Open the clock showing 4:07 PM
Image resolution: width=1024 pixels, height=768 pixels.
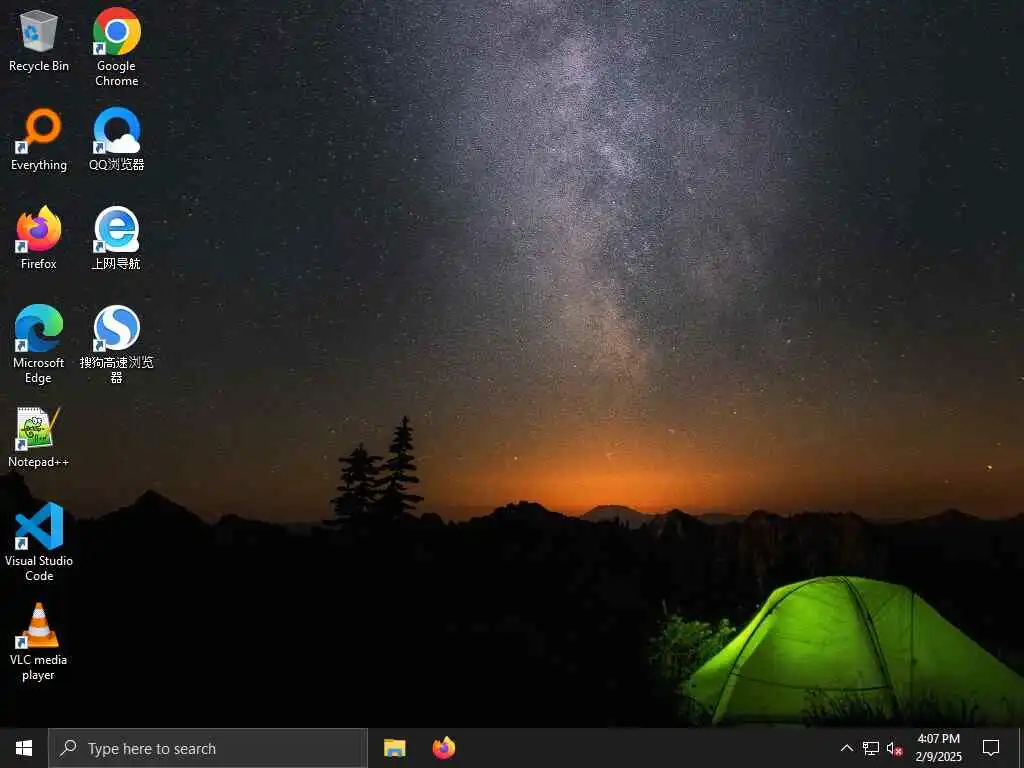click(x=938, y=748)
